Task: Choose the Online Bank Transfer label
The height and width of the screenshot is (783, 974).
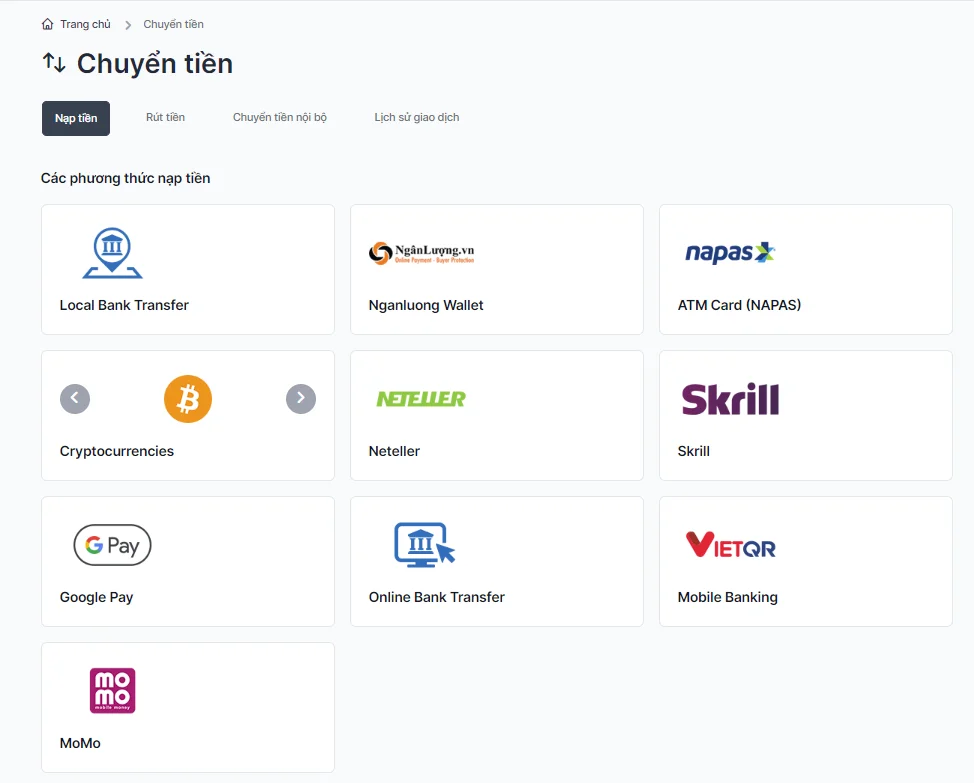Action: coord(437,597)
